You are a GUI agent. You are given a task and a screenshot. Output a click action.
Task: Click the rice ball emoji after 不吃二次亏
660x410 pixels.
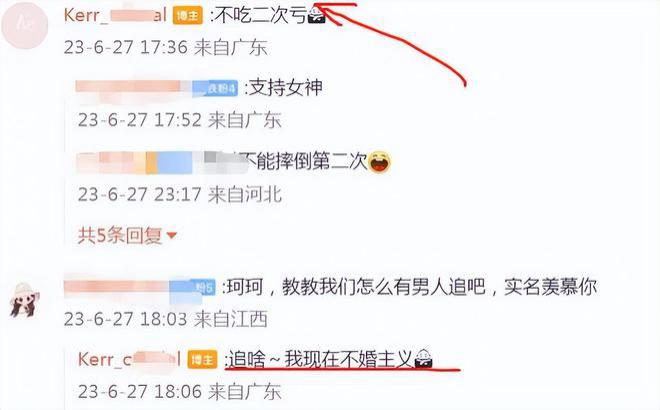coord(316,16)
